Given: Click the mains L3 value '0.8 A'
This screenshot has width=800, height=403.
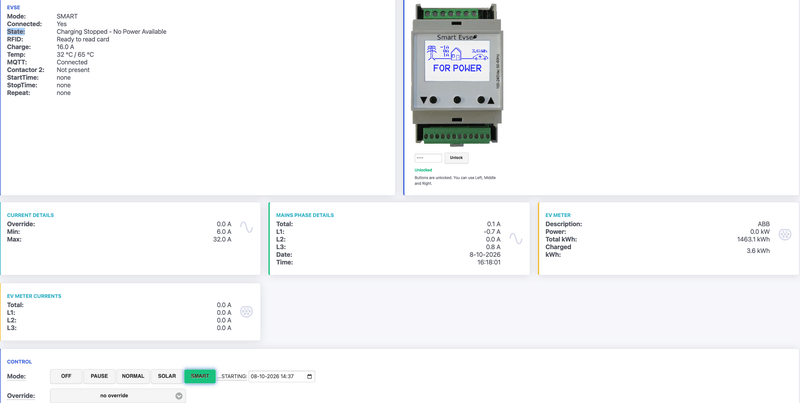Looking at the screenshot, I should [493, 247].
